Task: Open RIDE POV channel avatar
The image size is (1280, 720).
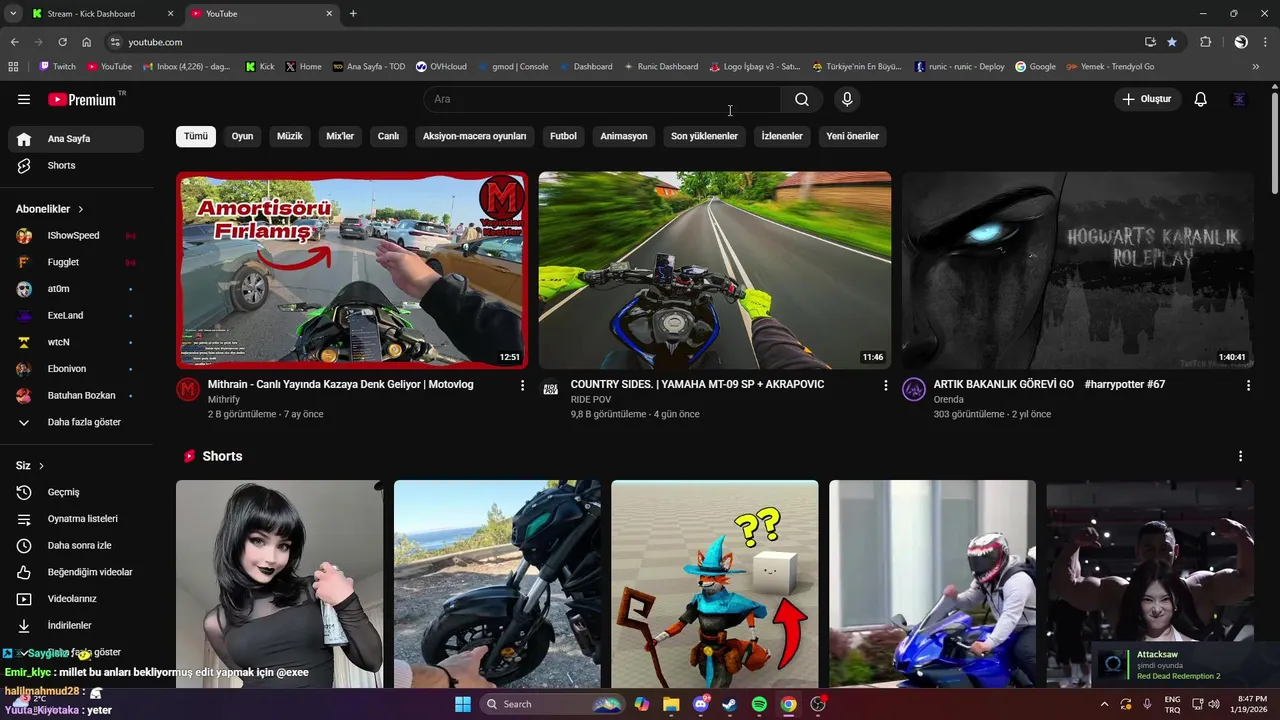Action: coord(551,389)
